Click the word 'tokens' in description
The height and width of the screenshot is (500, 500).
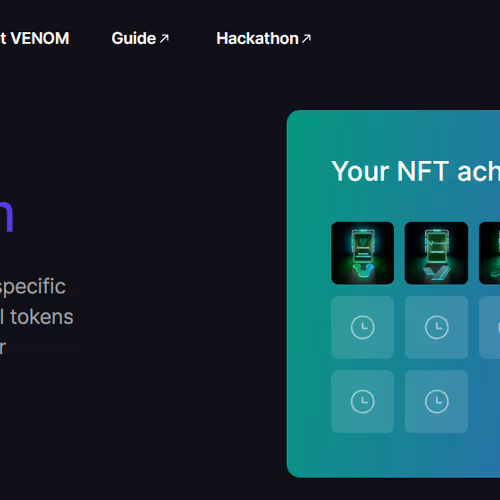tap(41, 317)
